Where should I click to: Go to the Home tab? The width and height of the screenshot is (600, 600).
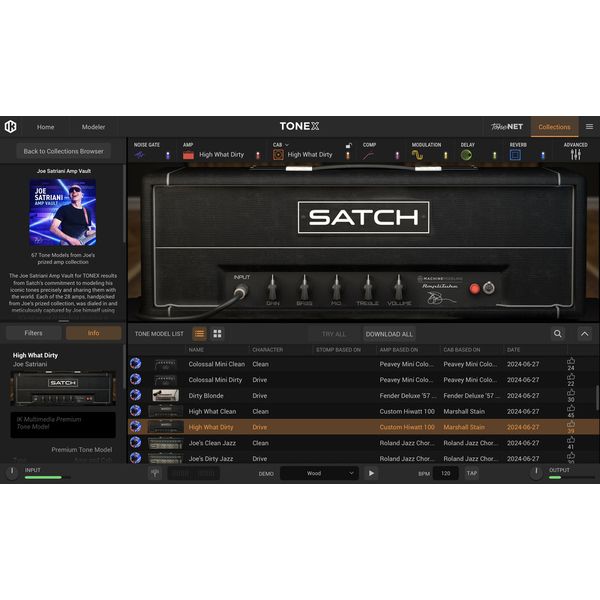[45, 127]
